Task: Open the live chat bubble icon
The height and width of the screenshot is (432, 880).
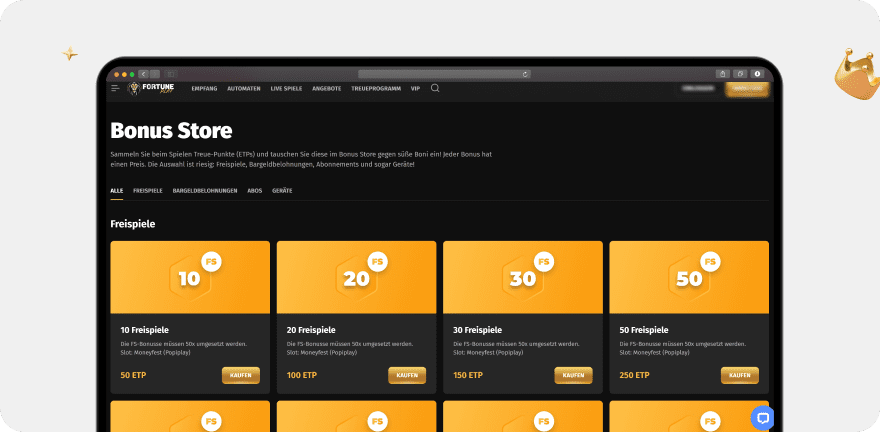Action: (x=762, y=418)
